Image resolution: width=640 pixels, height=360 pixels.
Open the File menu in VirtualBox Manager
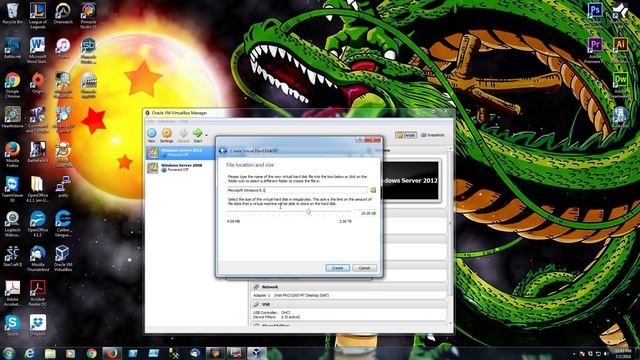151,121
